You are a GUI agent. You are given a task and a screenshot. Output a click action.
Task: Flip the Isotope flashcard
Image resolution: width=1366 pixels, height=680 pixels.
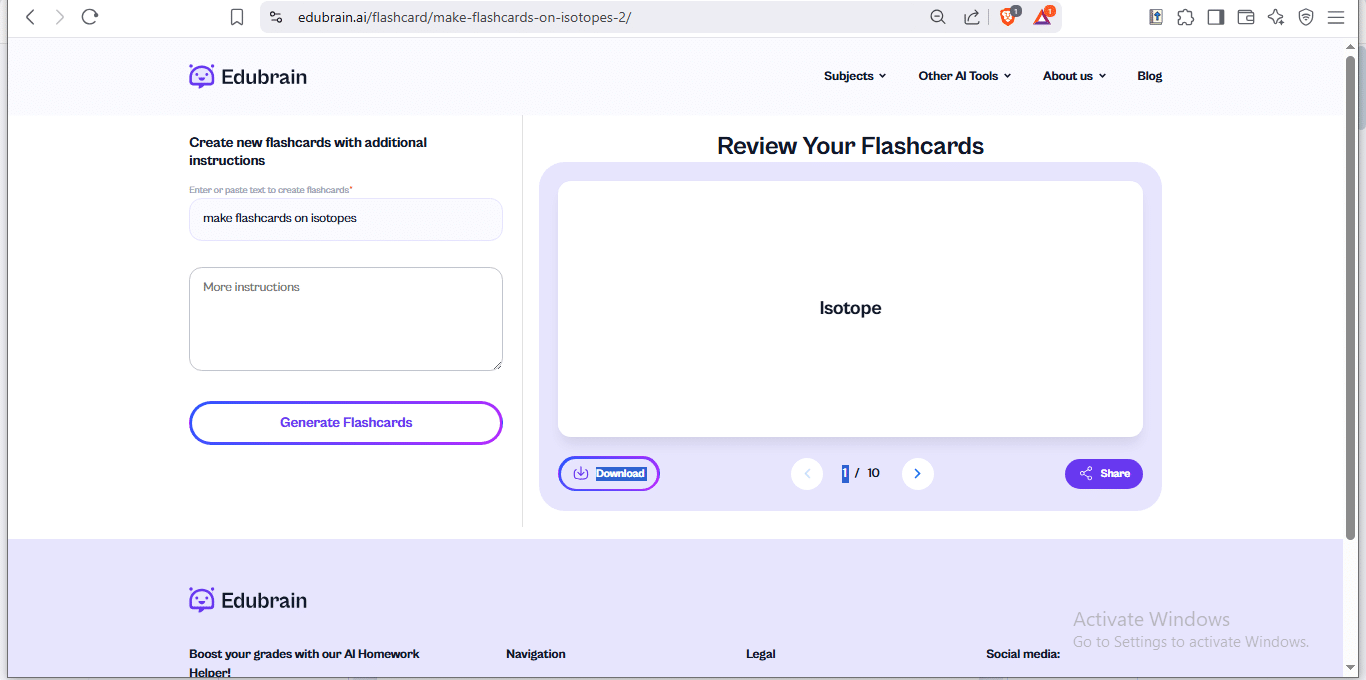pos(850,309)
